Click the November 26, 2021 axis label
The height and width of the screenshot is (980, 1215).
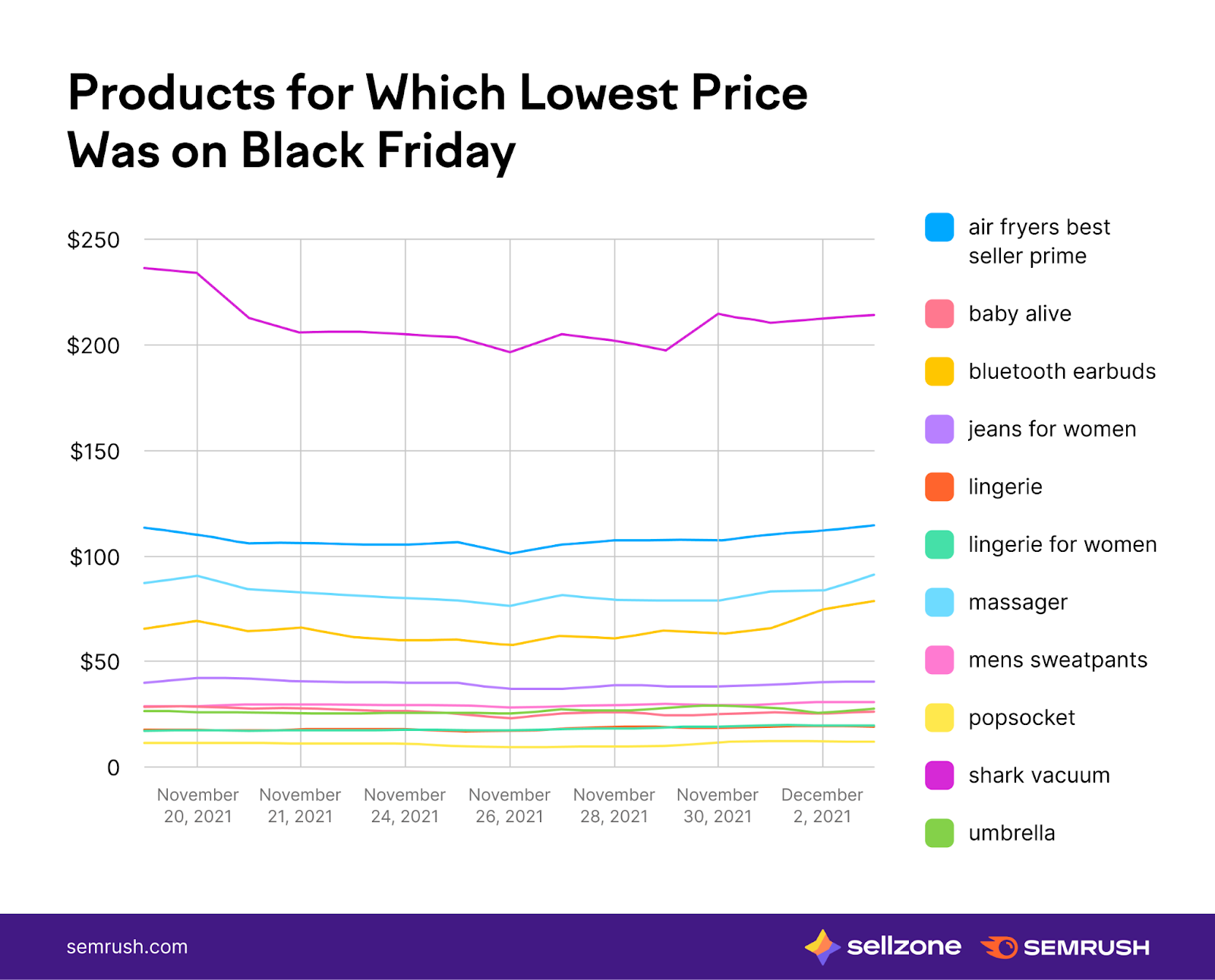coord(509,805)
